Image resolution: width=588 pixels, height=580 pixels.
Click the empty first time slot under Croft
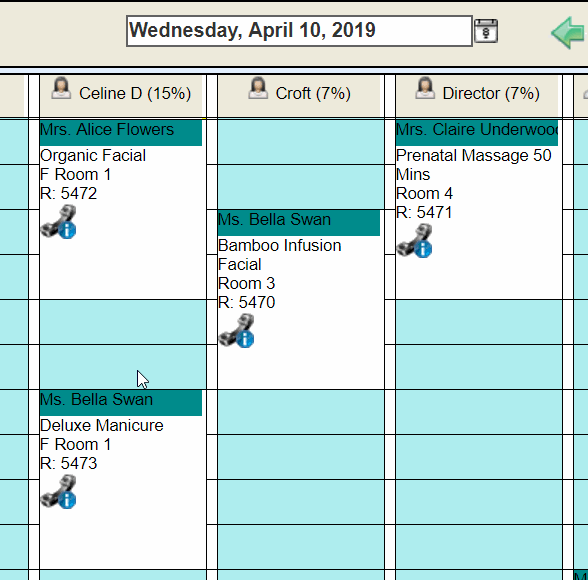(301, 142)
